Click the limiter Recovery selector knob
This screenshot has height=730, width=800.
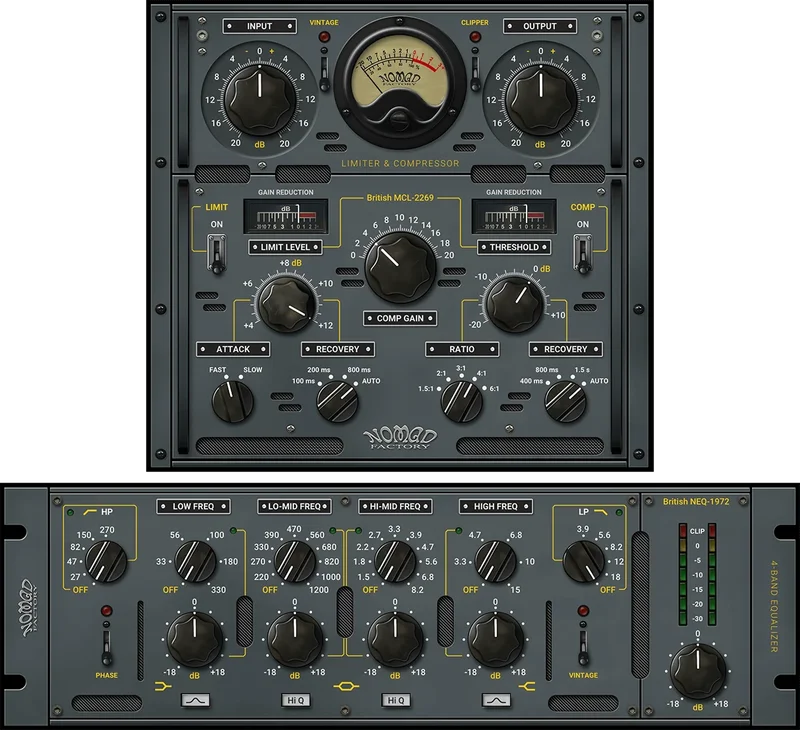(337, 401)
